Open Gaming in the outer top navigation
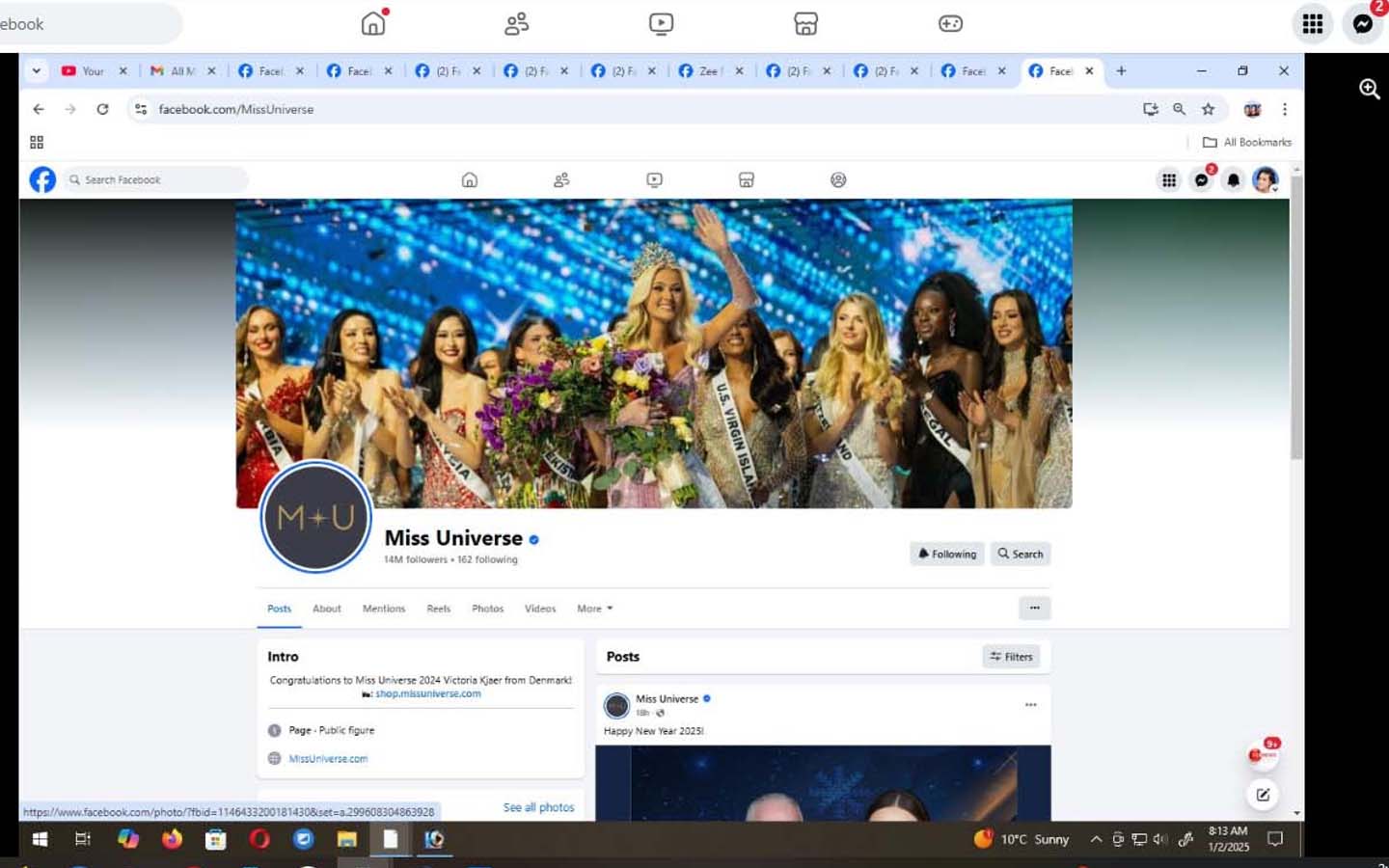This screenshot has height=868, width=1389. [950, 23]
